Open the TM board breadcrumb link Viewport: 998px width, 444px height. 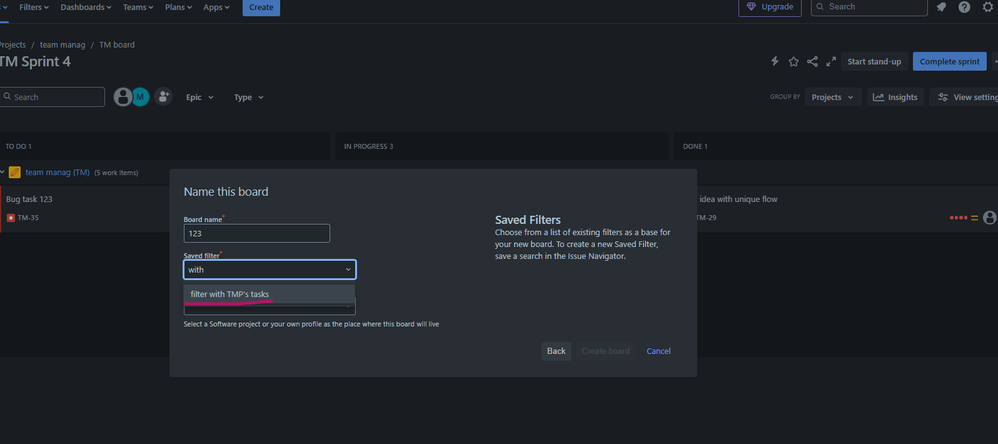click(x=116, y=45)
